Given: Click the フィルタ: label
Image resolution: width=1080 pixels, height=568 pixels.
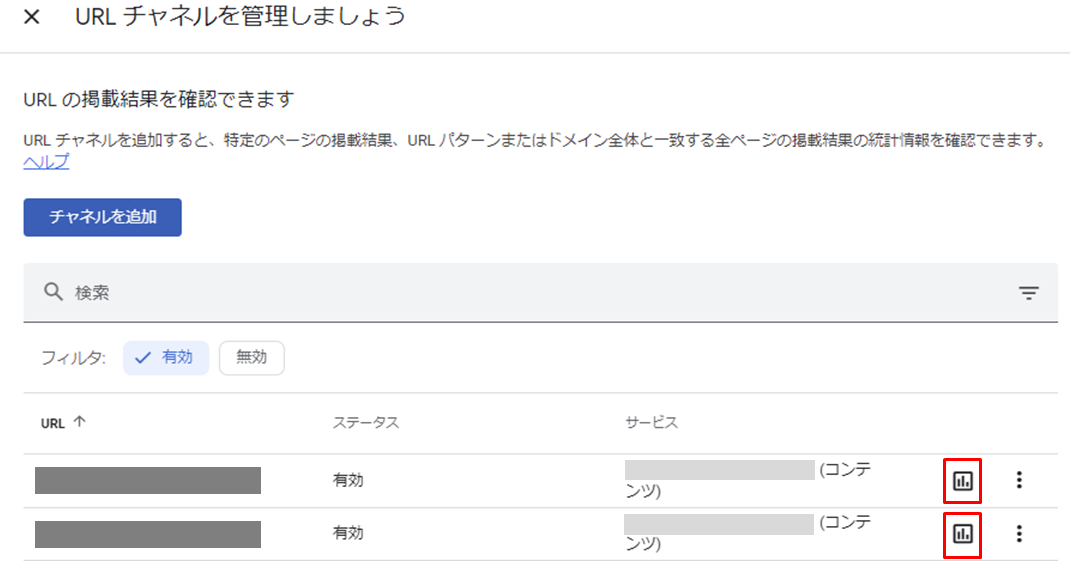Looking at the screenshot, I should click(x=73, y=358).
